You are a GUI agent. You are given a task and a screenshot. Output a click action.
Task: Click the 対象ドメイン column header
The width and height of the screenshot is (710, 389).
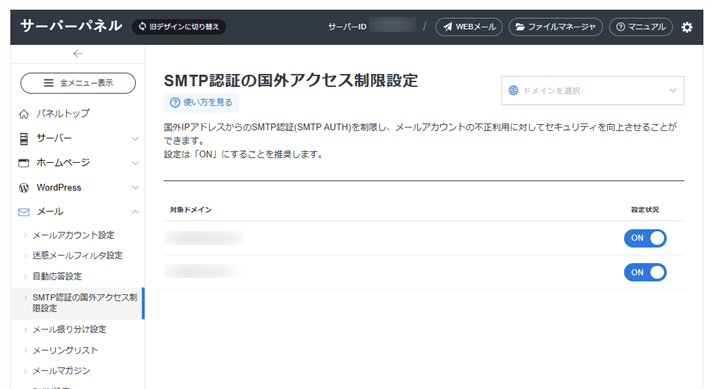[x=191, y=210]
